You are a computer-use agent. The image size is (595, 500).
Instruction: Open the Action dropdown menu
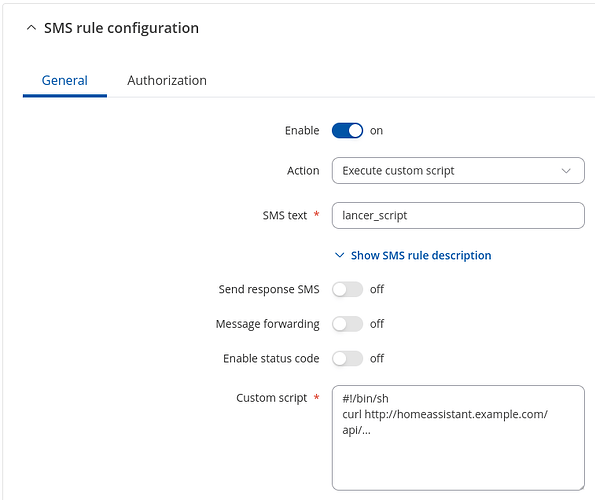coord(458,171)
